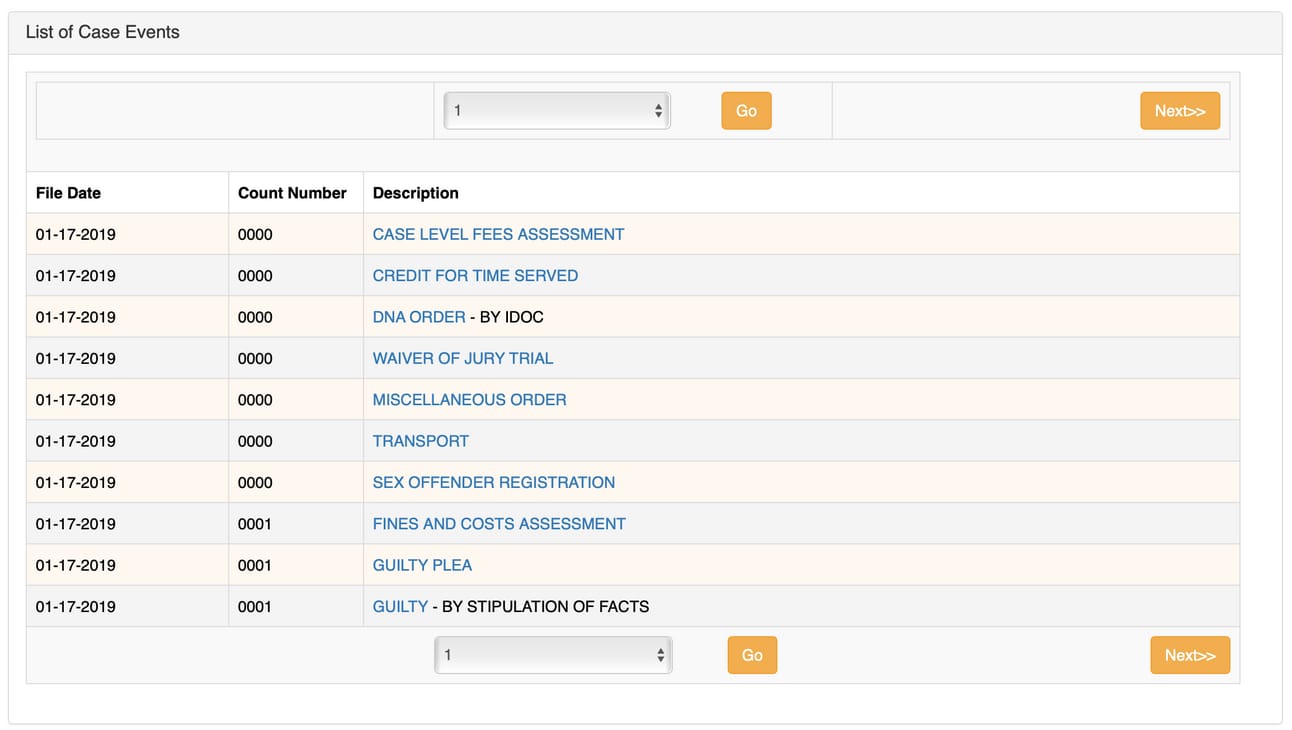Open the GUILTY PLEA link

pyautogui.click(x=422, y=565)
